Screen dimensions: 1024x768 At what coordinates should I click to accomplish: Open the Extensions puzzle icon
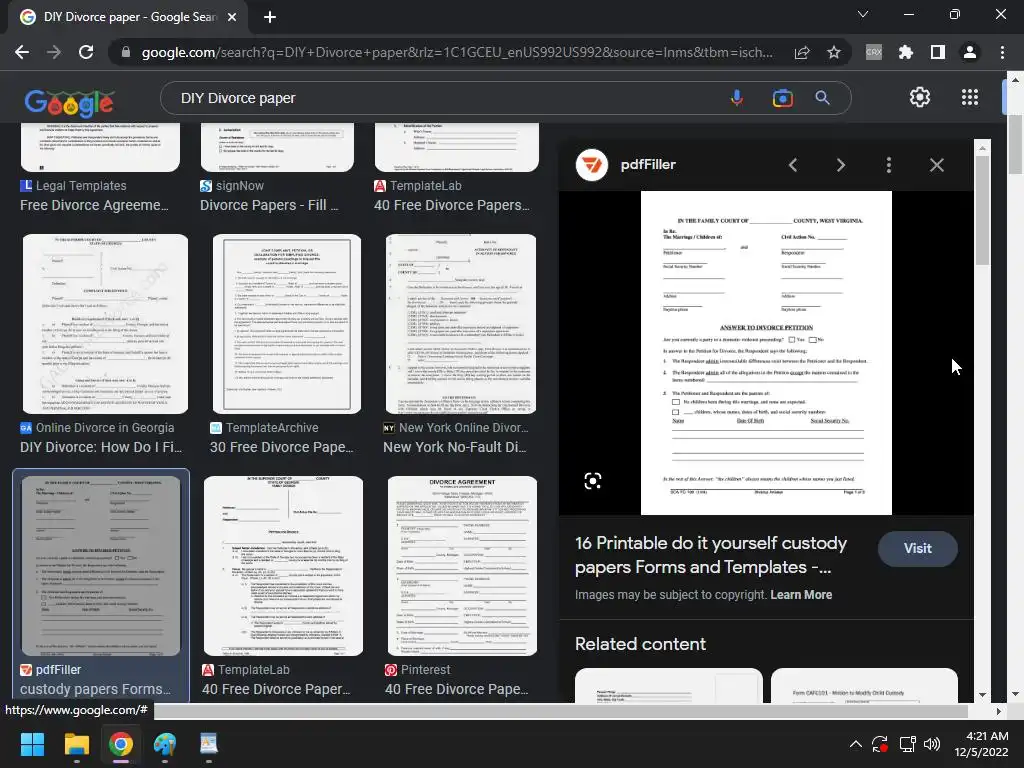coord(906,52)
